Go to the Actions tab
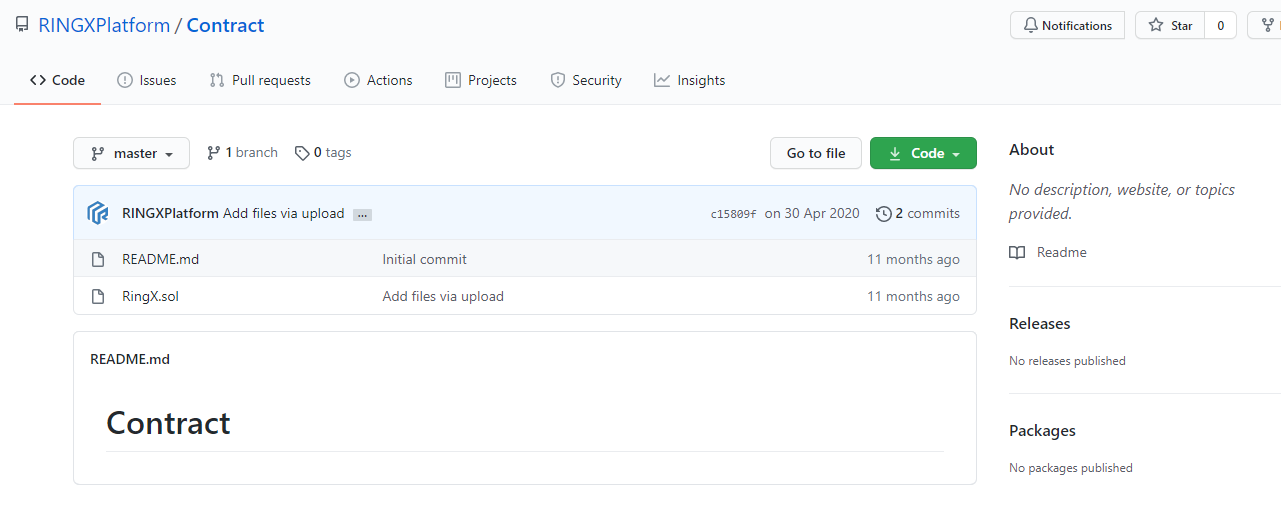 point(378,80)
